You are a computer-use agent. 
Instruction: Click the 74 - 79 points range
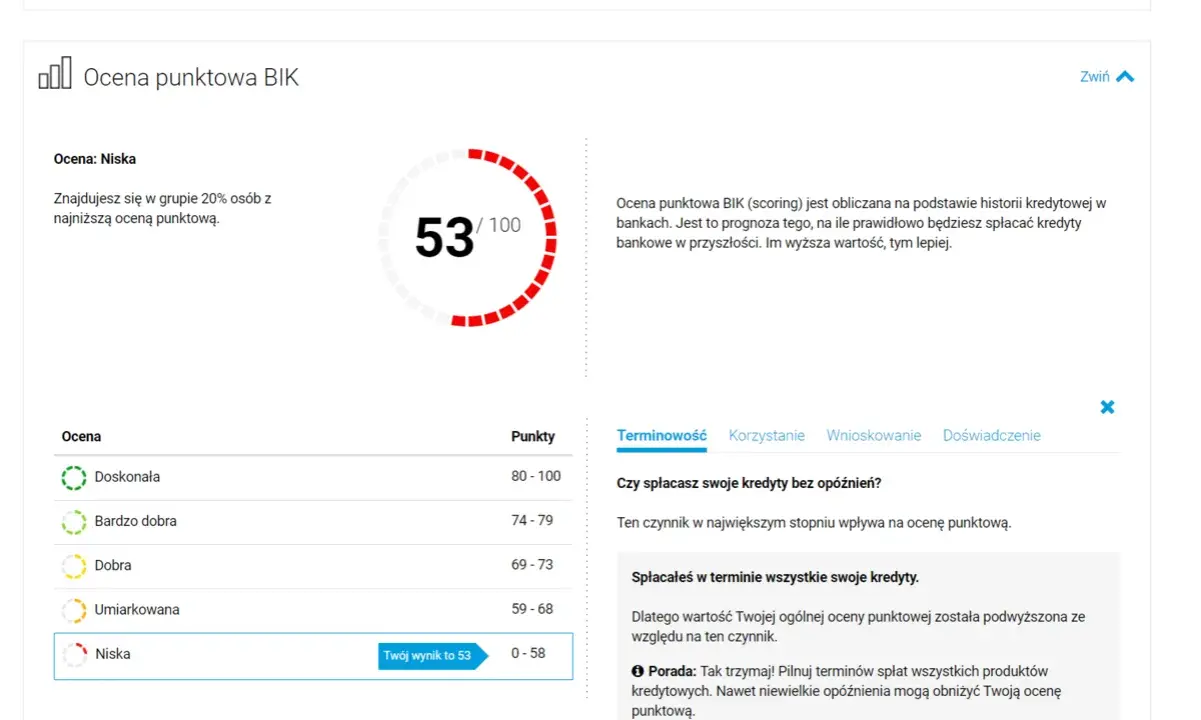tap(532, 520)
